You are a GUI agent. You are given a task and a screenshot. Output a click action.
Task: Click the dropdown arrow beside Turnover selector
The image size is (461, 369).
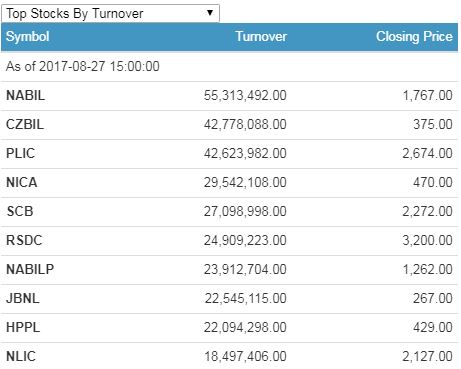(210, 13)
